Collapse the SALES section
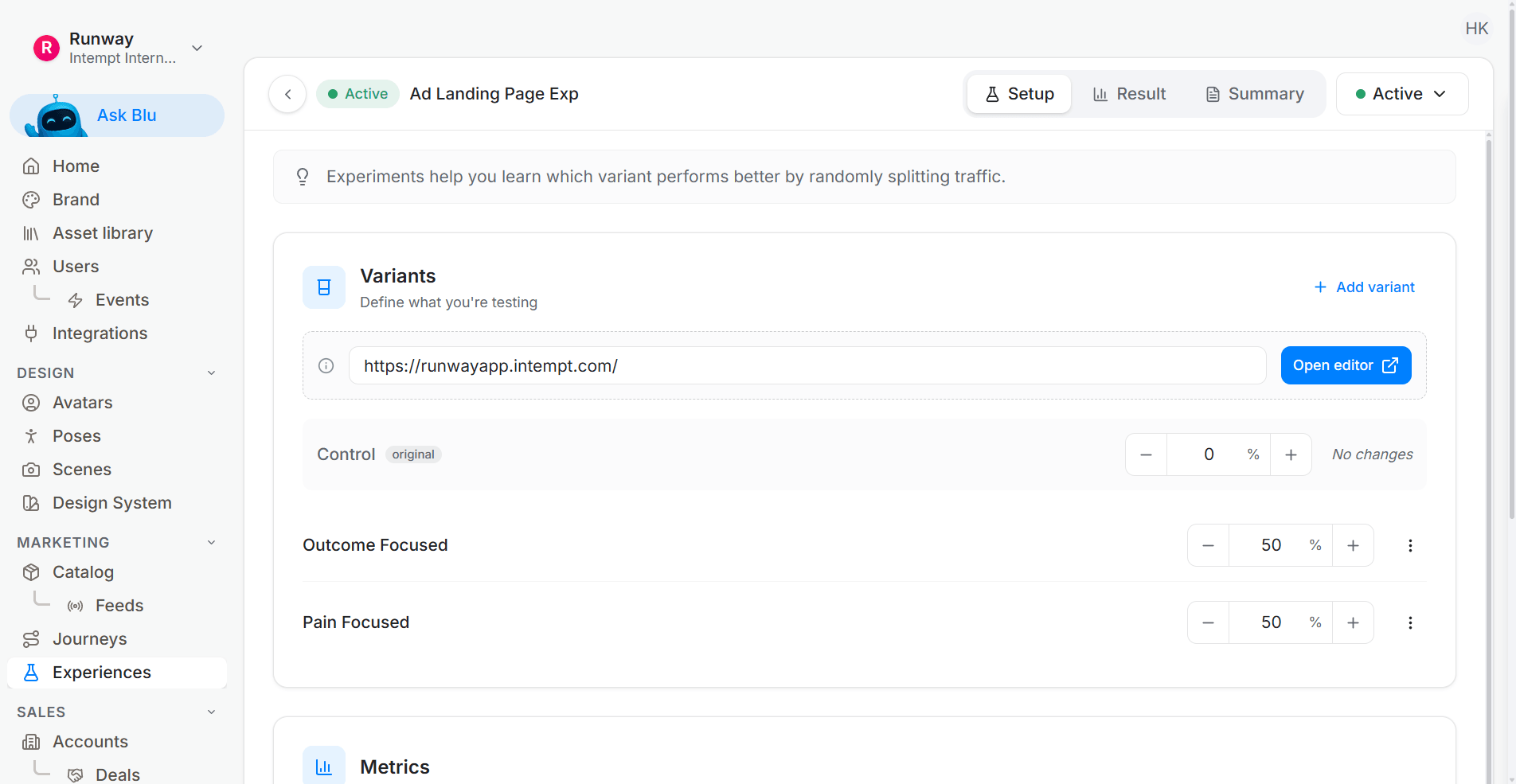Viewport: 1516px width, 784px height. pos(211,712)
